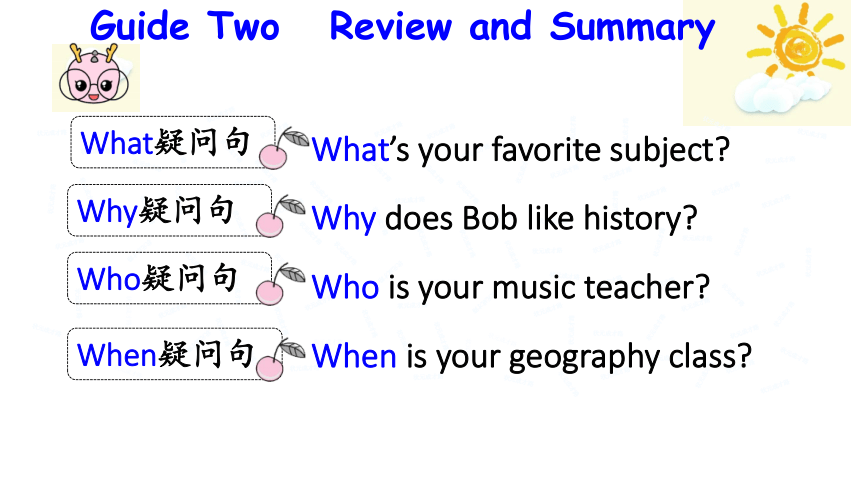This screenshot has width=860, height=484.
Task: Click sentence When is your geography class?
Action: tap(531, 356)
